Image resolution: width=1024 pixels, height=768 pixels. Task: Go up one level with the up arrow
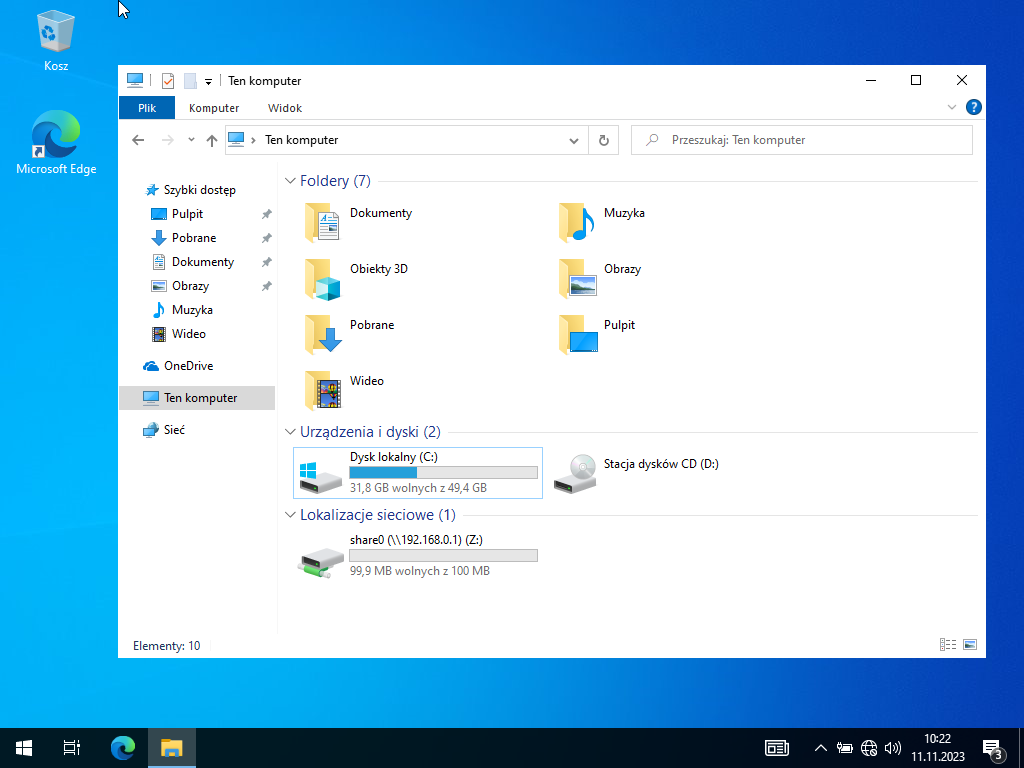(x=212, y=141)
